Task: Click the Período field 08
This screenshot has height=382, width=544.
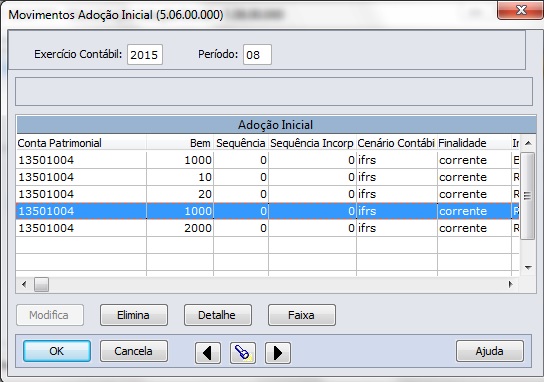Action: [x=257, y=54]
